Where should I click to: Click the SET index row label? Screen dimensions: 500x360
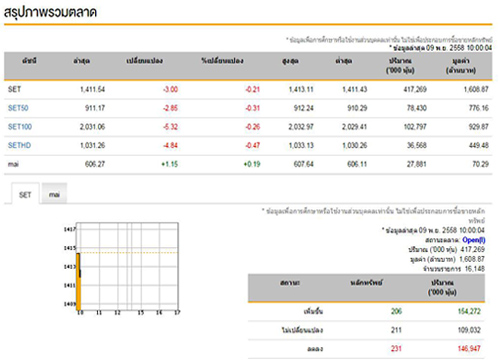click(14, 89)
